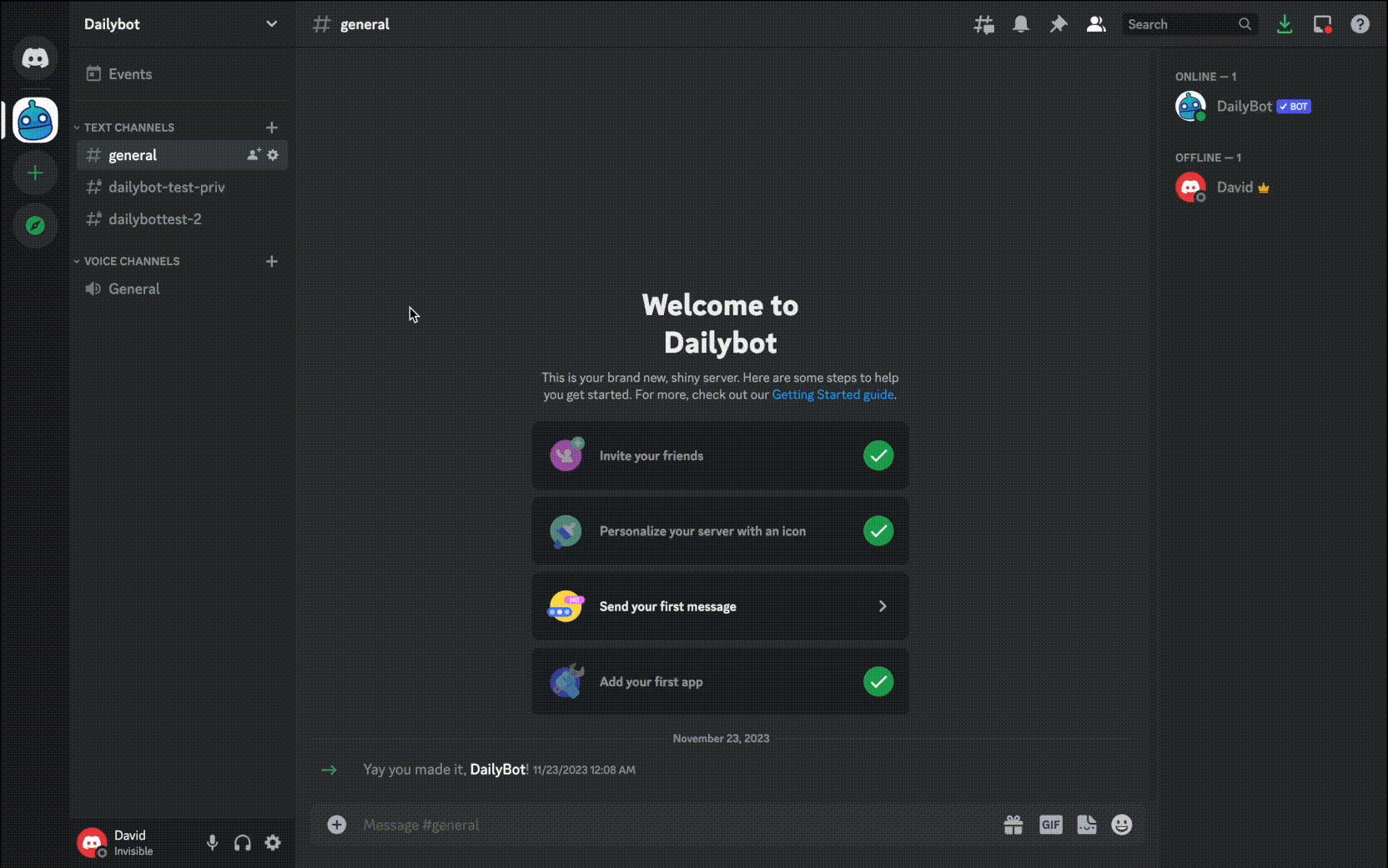Mute the microphone

coord(212,843)
